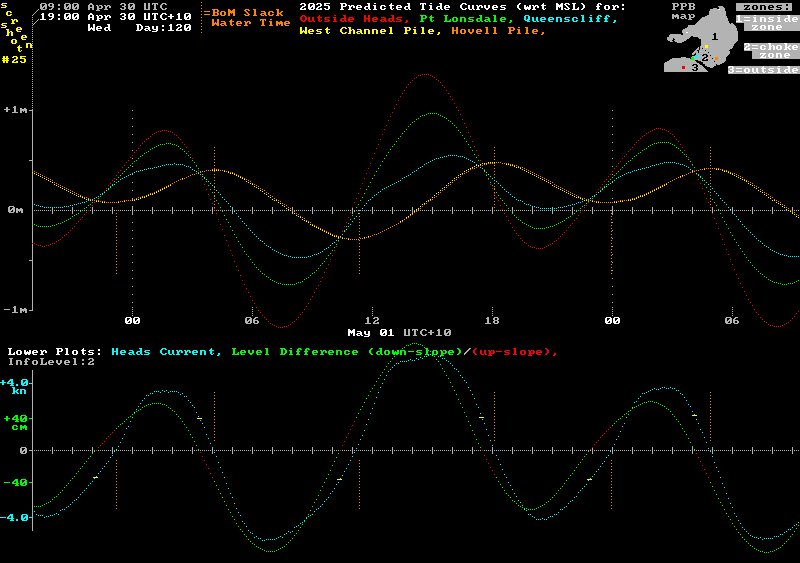Click the 'Lower Plots:' label

click(x=55, y=352)
